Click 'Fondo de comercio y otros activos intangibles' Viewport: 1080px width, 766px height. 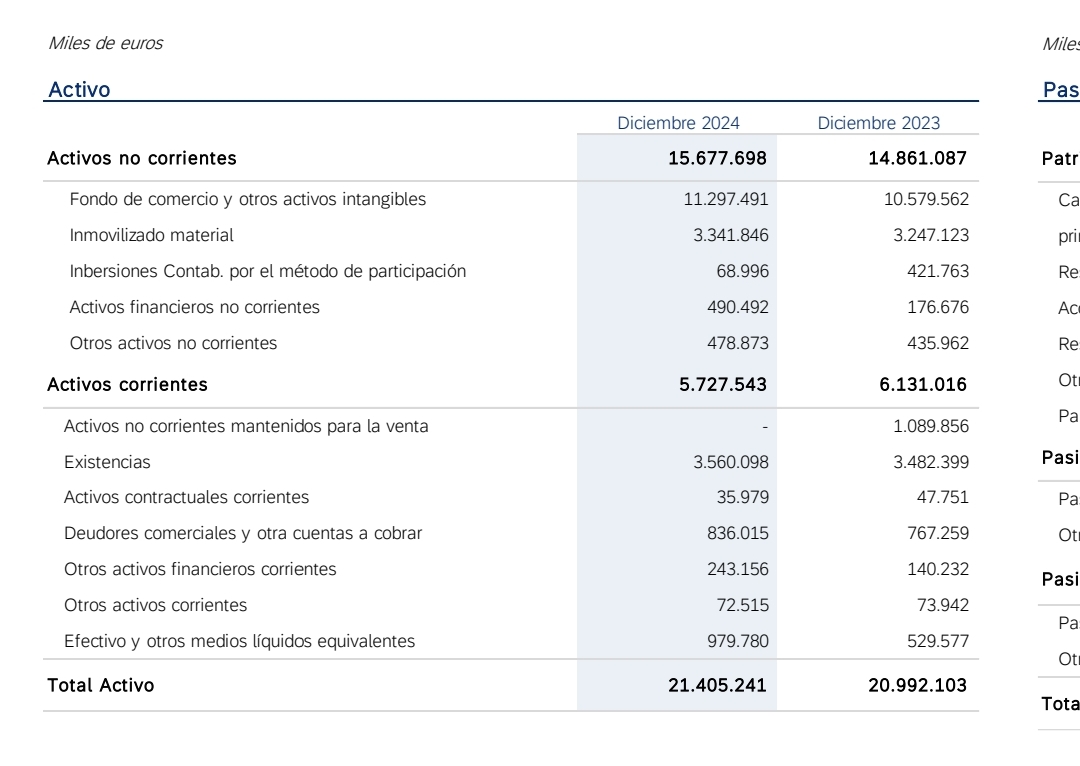pyautogui.click(x=248, y=200)
